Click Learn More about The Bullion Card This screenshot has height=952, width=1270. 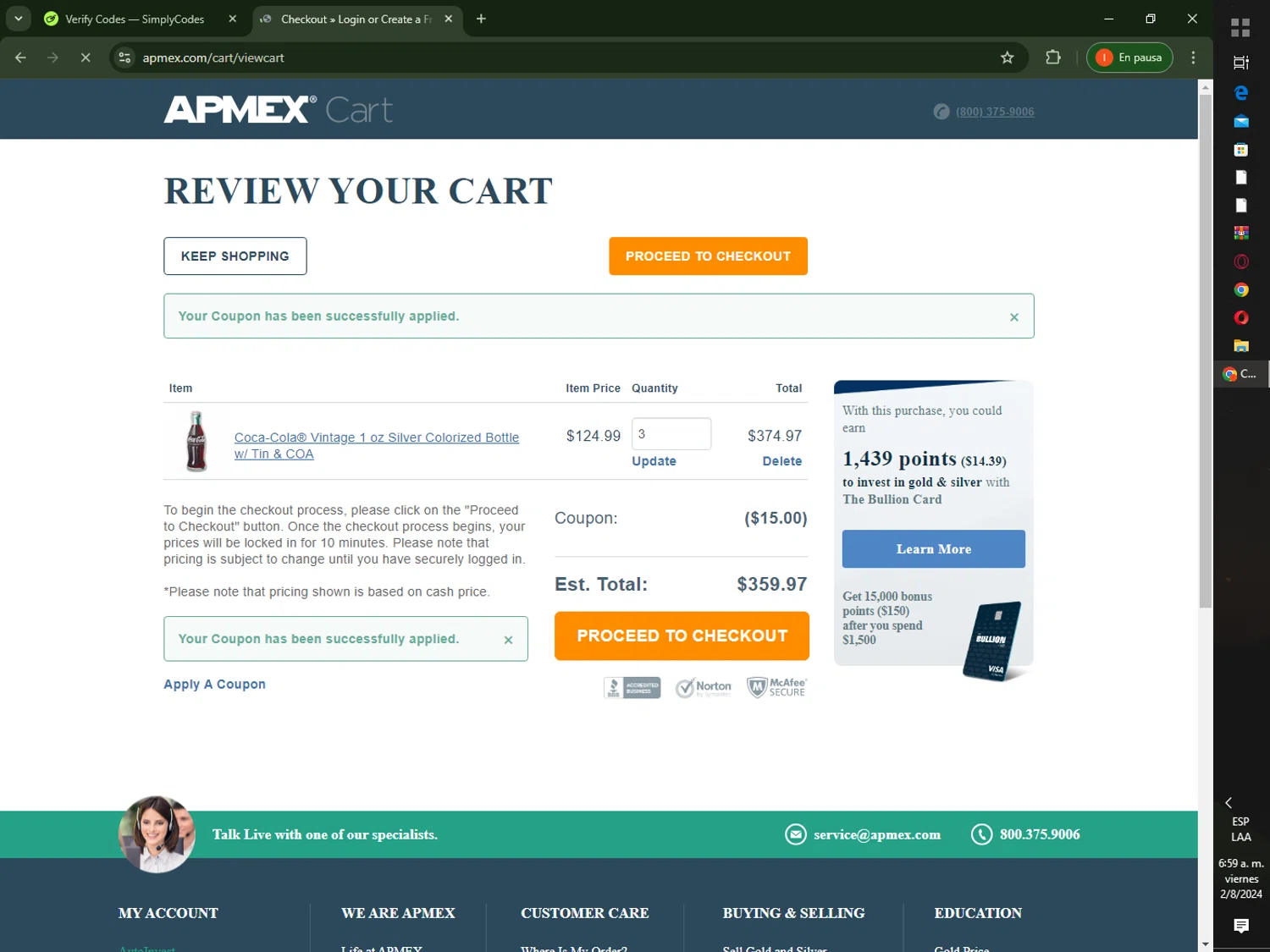tap(933, 549)
